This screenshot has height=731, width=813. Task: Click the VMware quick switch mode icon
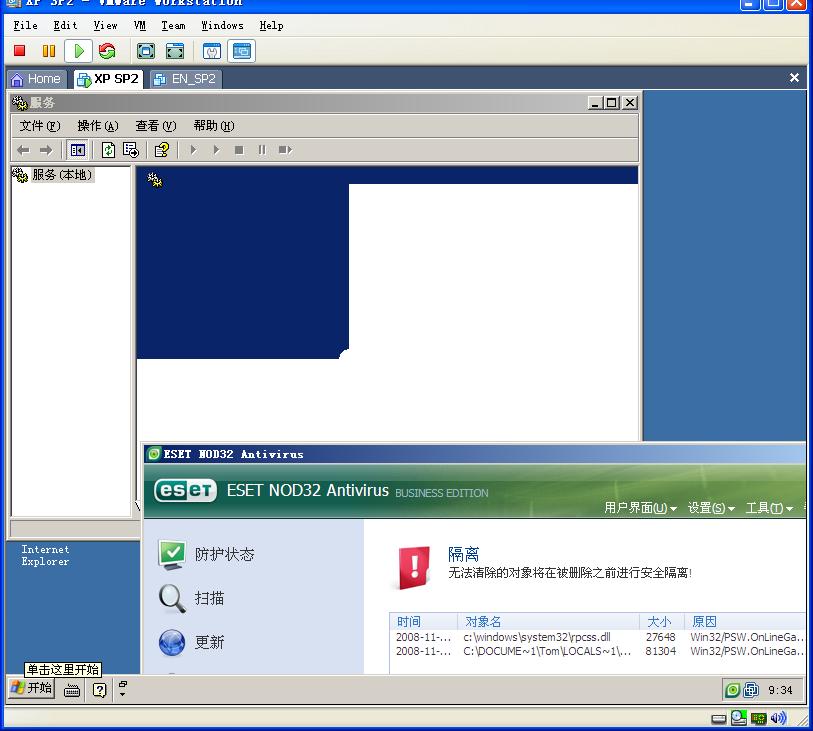[175, 51]
